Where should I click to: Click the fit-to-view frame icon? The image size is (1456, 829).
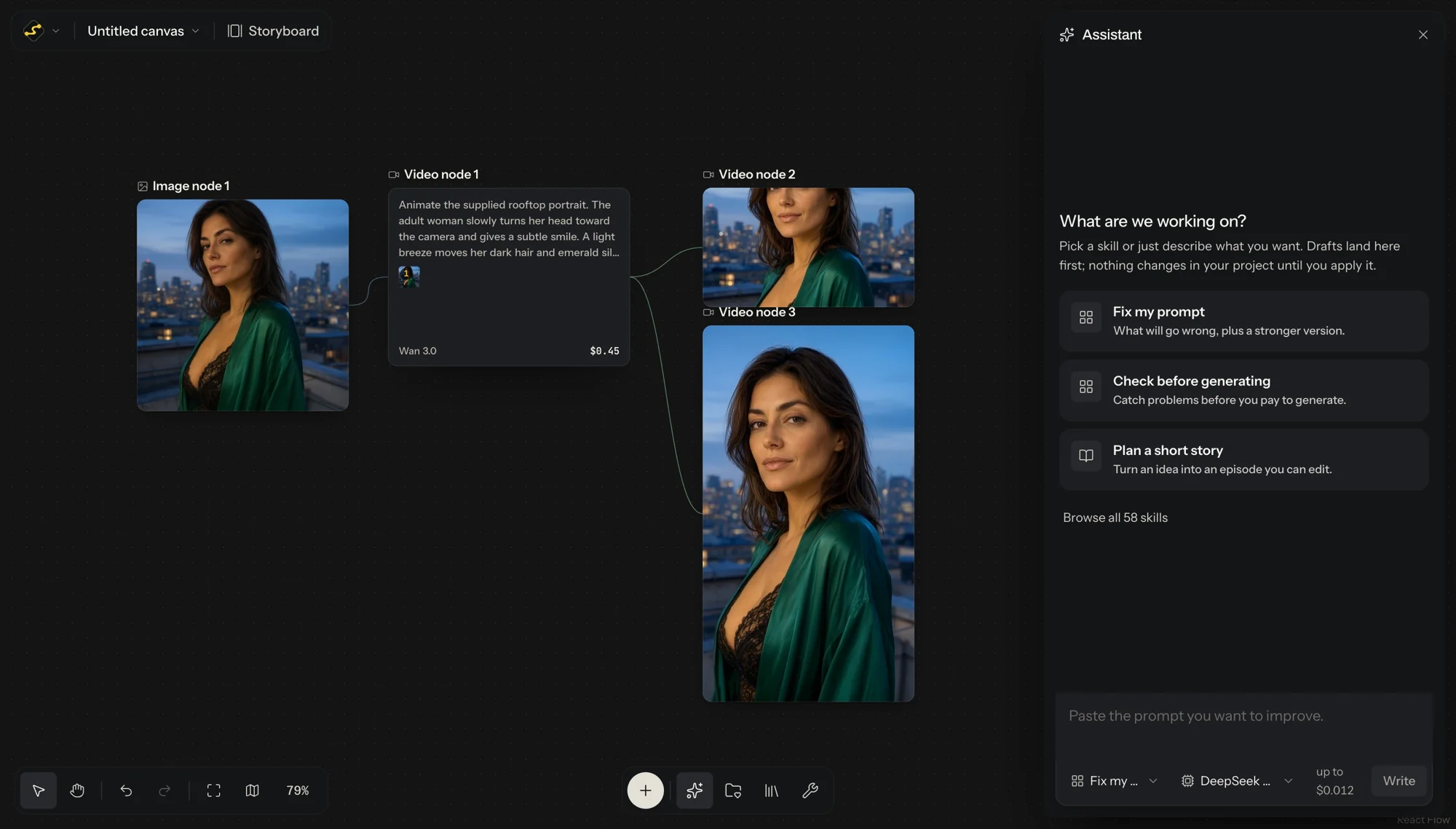coord(213,790)
